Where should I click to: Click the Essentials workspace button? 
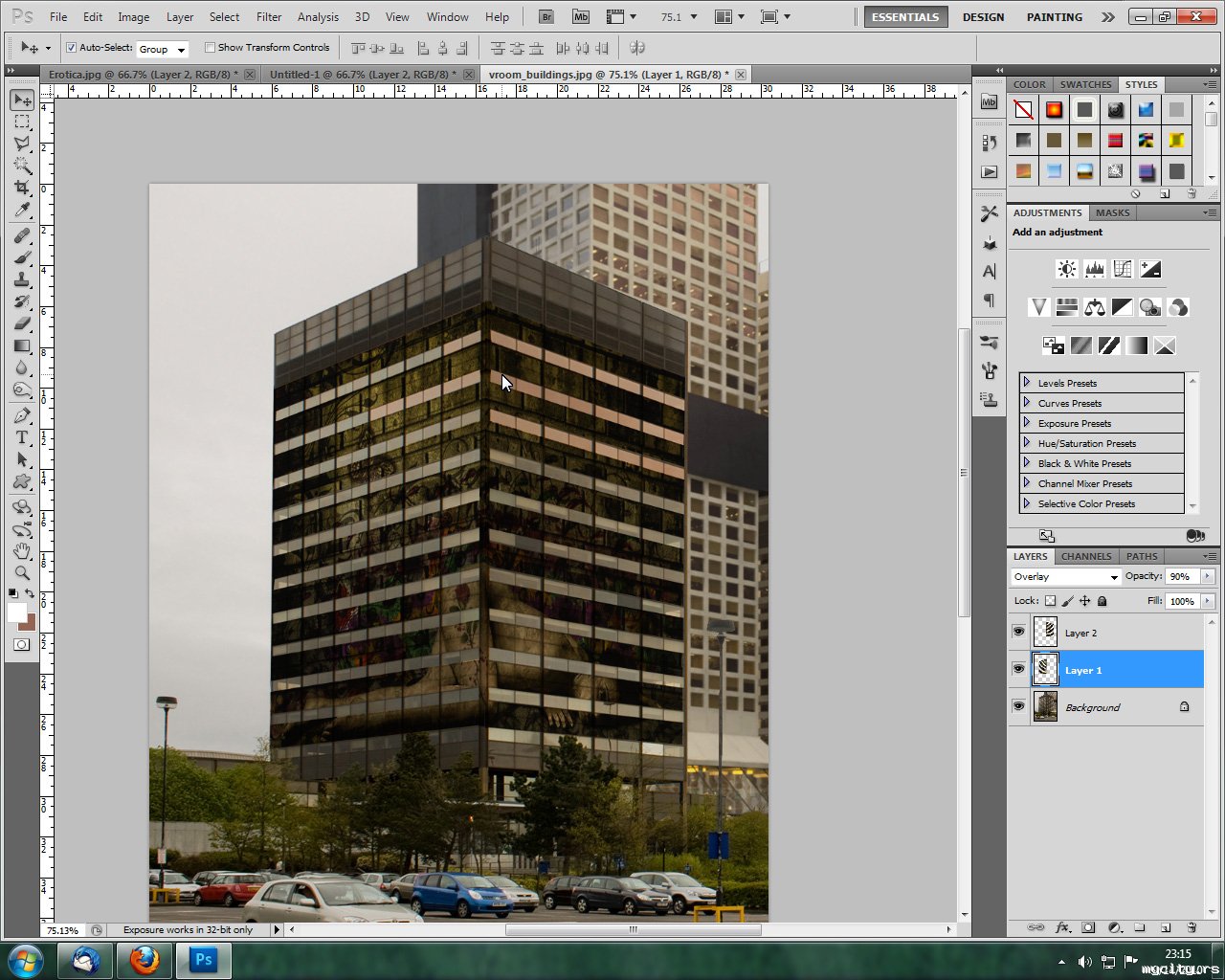coord(905,16)
